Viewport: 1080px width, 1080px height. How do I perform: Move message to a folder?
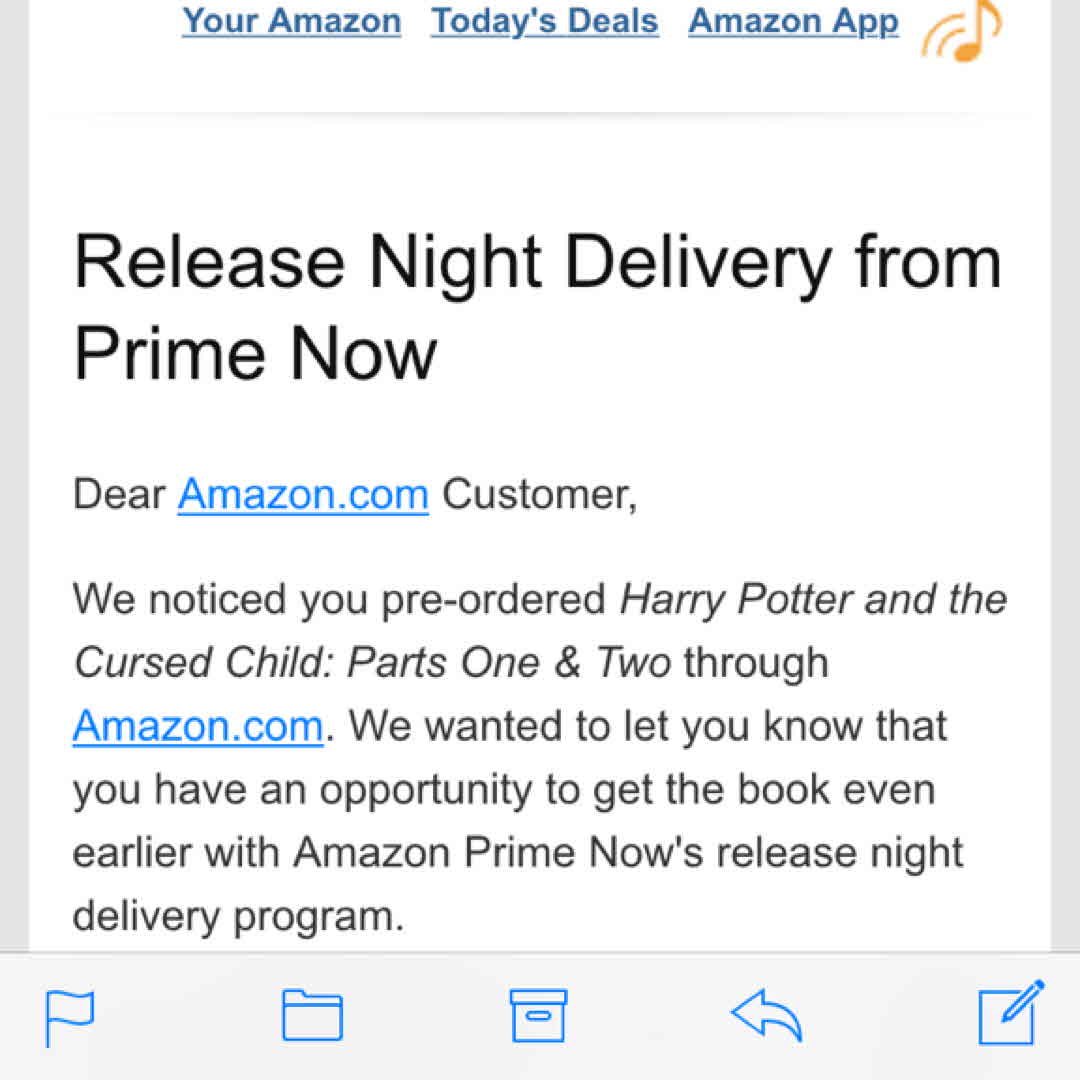click(x=312, y=1016)
